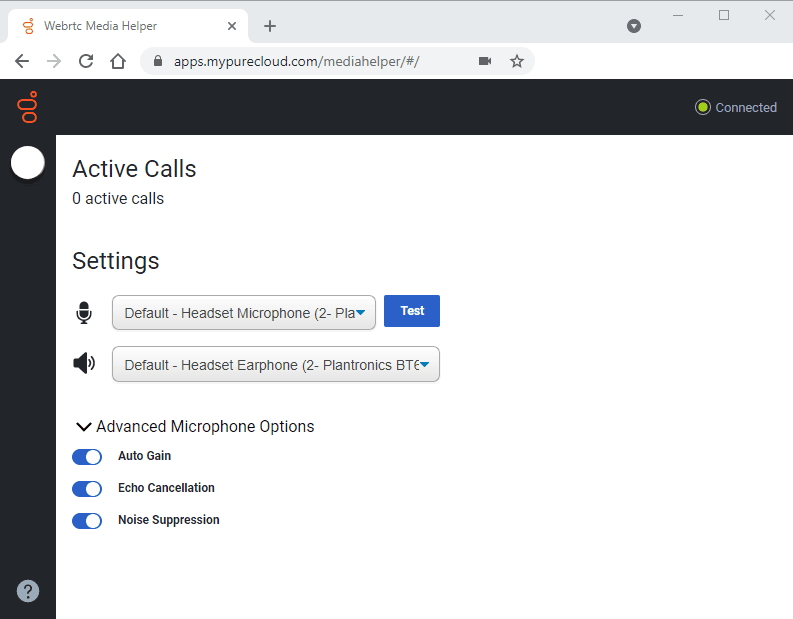
Task: Click the lock site info icon
Action: [x=157, y=61]
